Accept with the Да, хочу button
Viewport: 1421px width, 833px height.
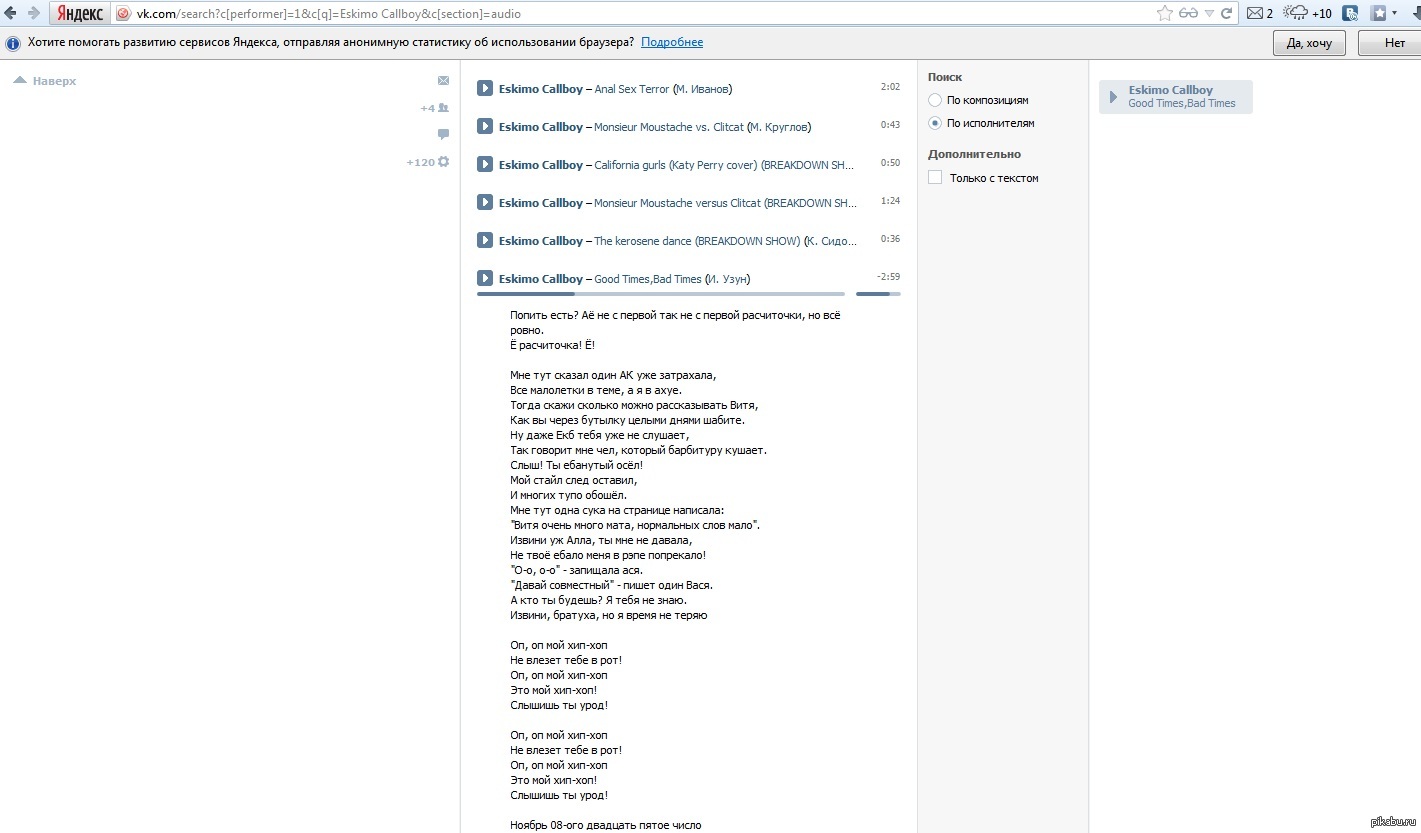click(1309, 43)
